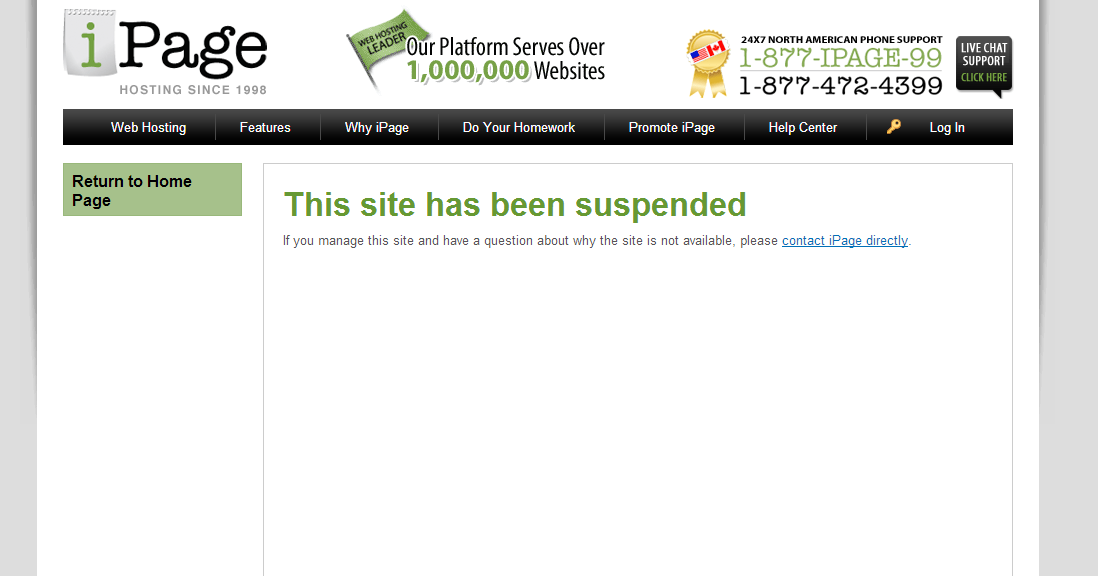The height and width of the screenshot is (576, 1098).
Task: Click Hosting Since 1998 tagline
Action: click(x=193, y=90)
